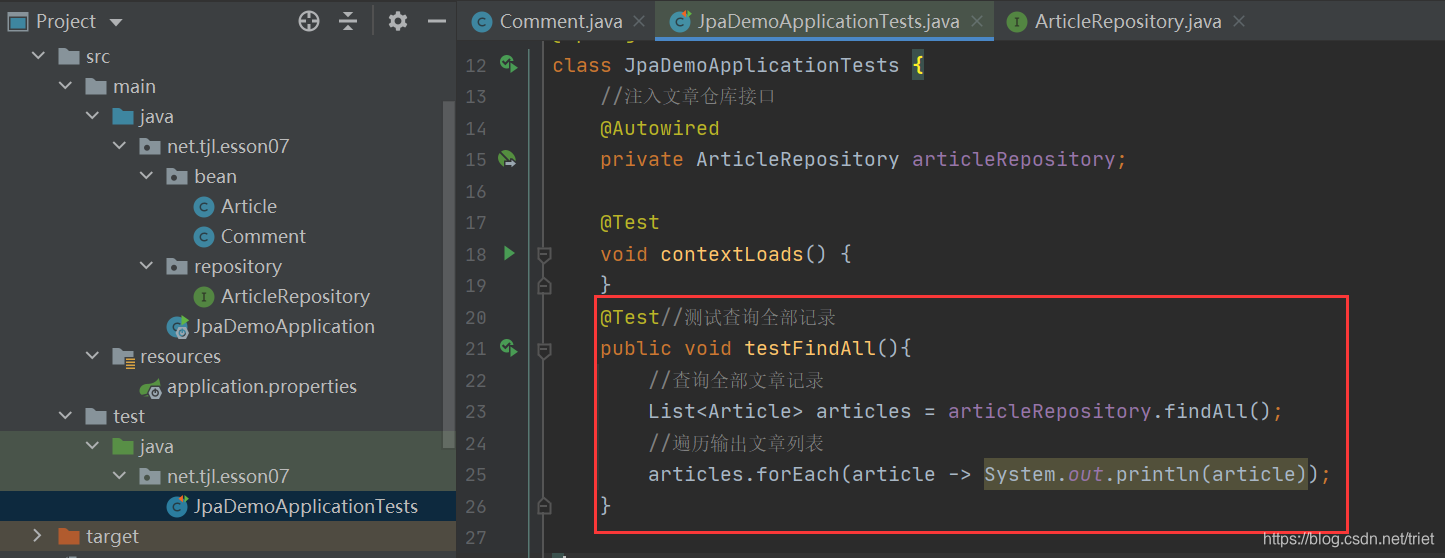Click the System.out.println(article) expression
Image resolution: width=1445 pixels, height=558 pixels.
[1146, 474]
